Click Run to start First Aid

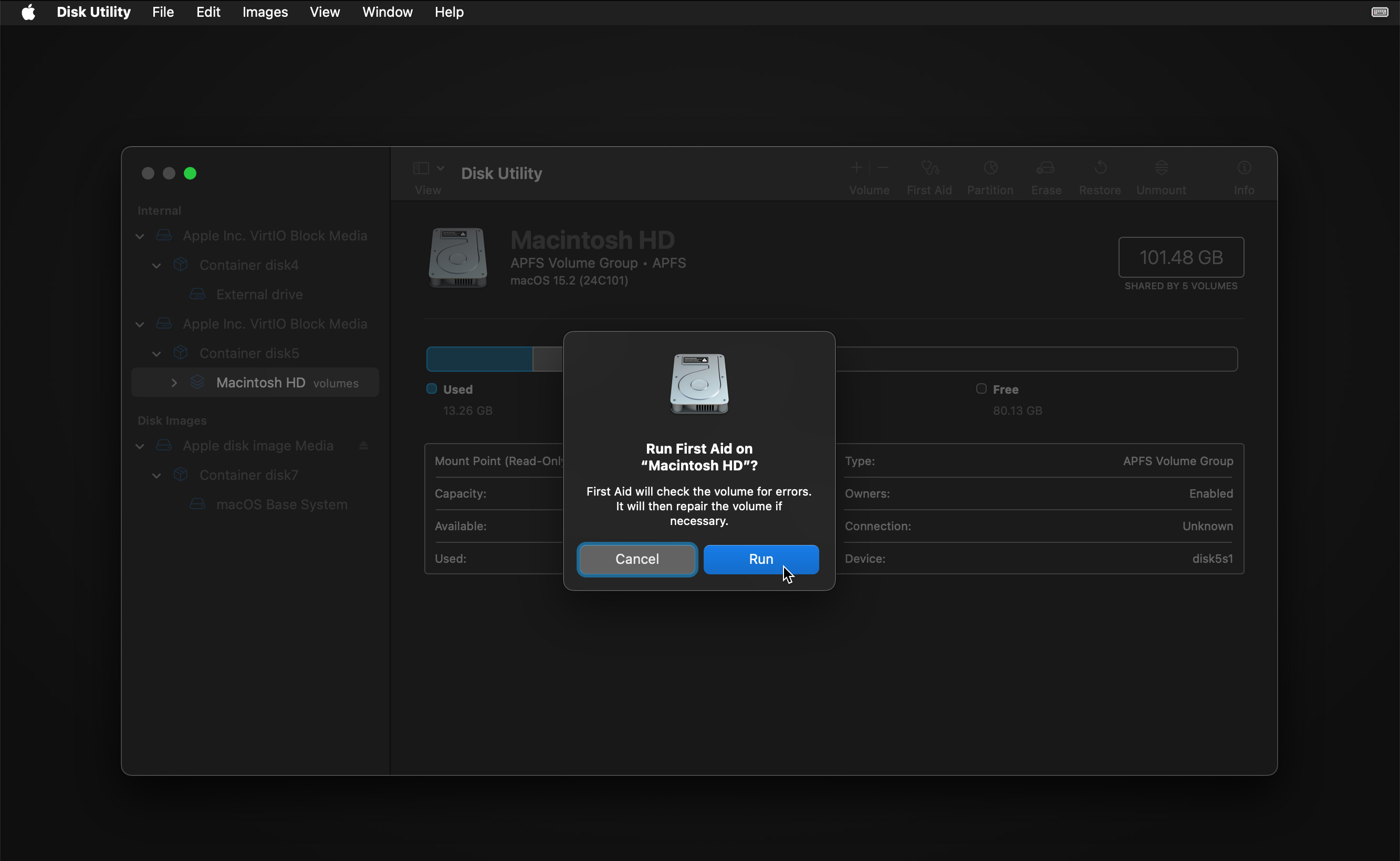[x=761, y=559]
